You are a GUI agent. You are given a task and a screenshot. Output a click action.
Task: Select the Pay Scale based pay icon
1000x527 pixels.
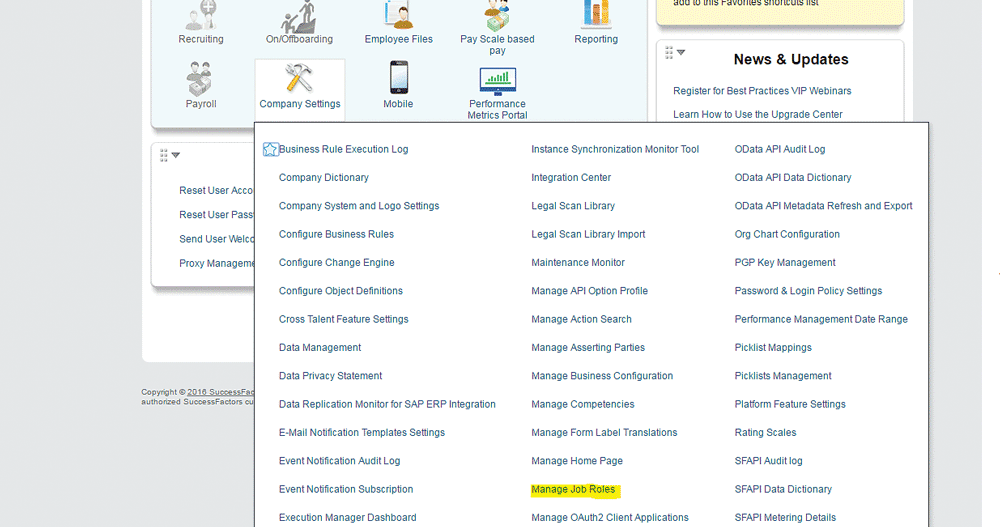pyautogui.click(x=497, y=15)
